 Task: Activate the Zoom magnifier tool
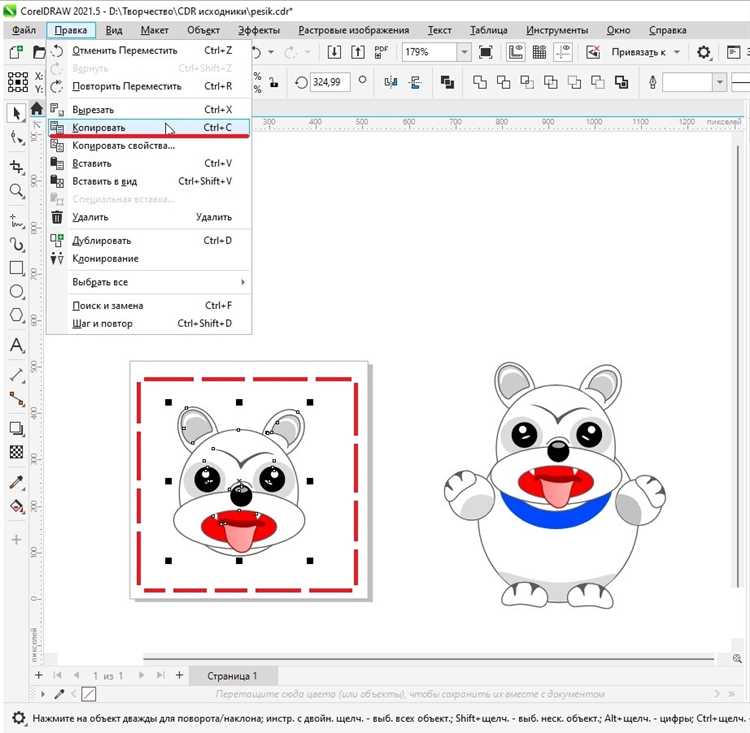(16, 191)
